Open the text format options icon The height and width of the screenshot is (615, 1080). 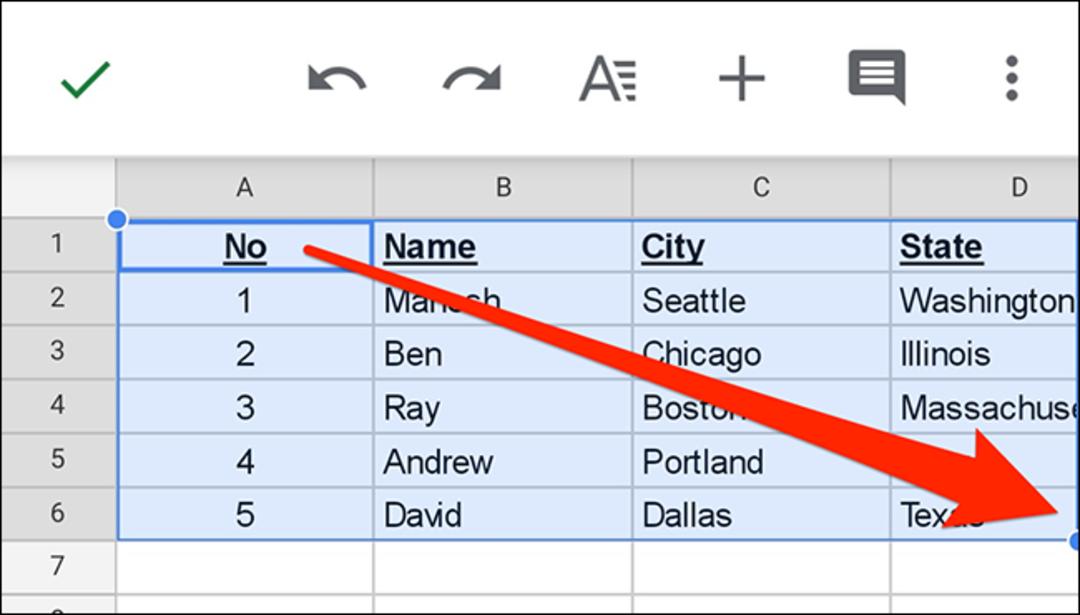click(x=608, y=79)
